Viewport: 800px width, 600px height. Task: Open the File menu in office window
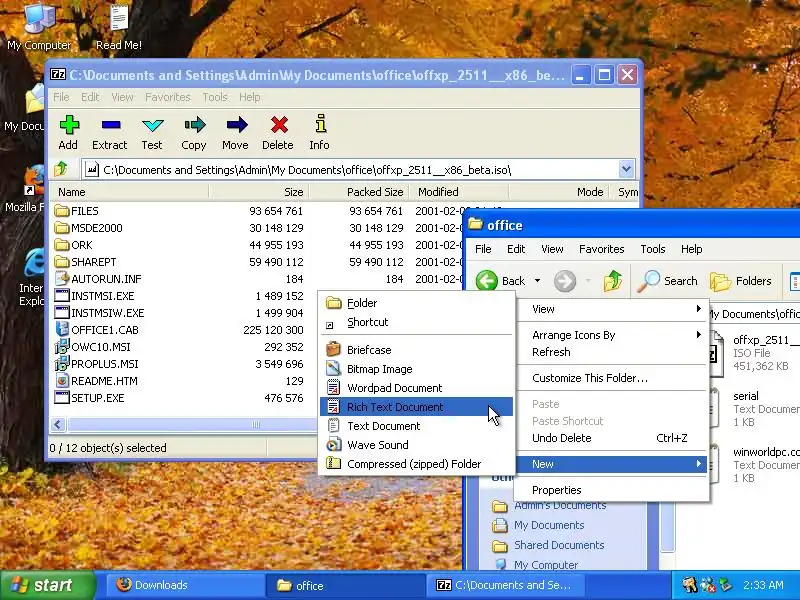[483, 249]
